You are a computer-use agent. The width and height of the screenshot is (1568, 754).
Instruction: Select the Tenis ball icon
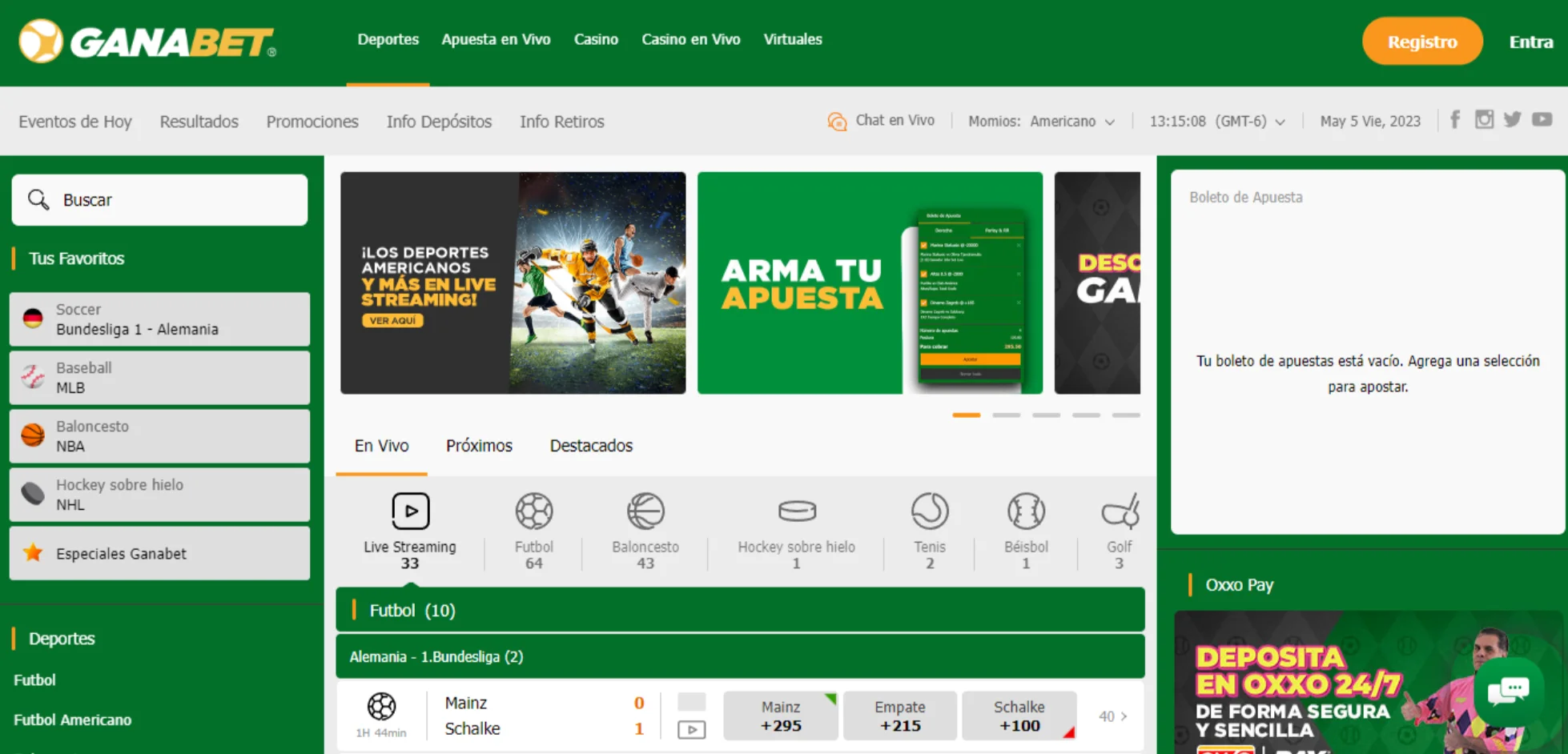(930, 511)
